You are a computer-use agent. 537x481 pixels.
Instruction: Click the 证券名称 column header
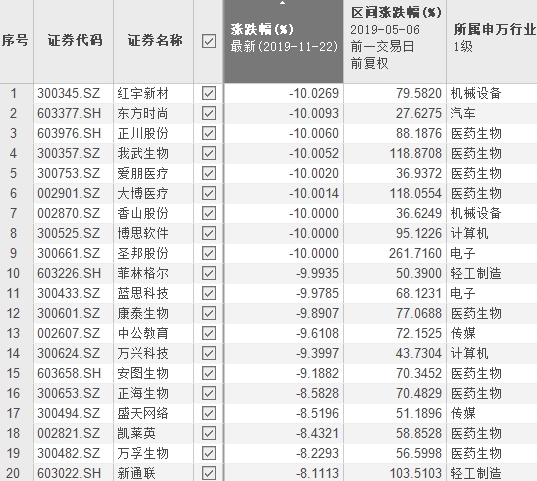[x=154, y=41]
